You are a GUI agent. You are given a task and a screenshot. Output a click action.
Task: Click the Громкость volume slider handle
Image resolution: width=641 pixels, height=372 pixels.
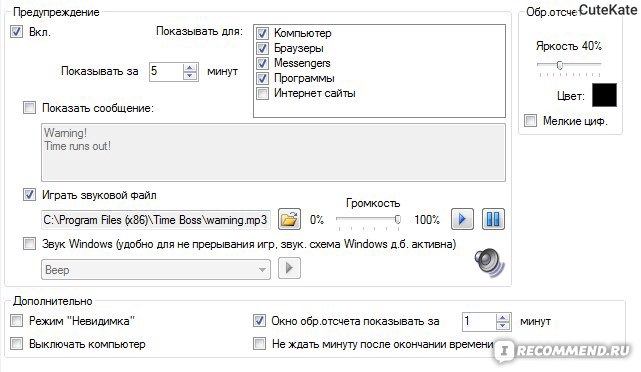click(397, 220)
